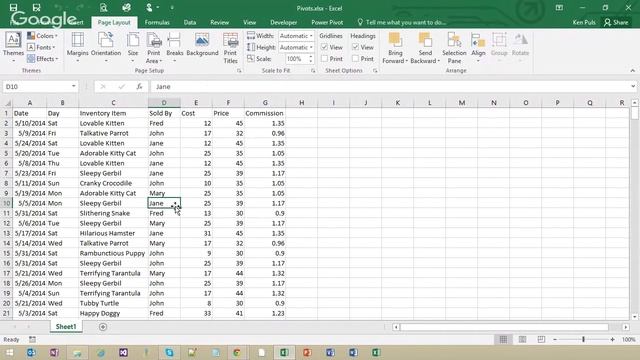Open the page Orientation menu
The height and width of the screenshot is (360, 640).
click(106, 47)
